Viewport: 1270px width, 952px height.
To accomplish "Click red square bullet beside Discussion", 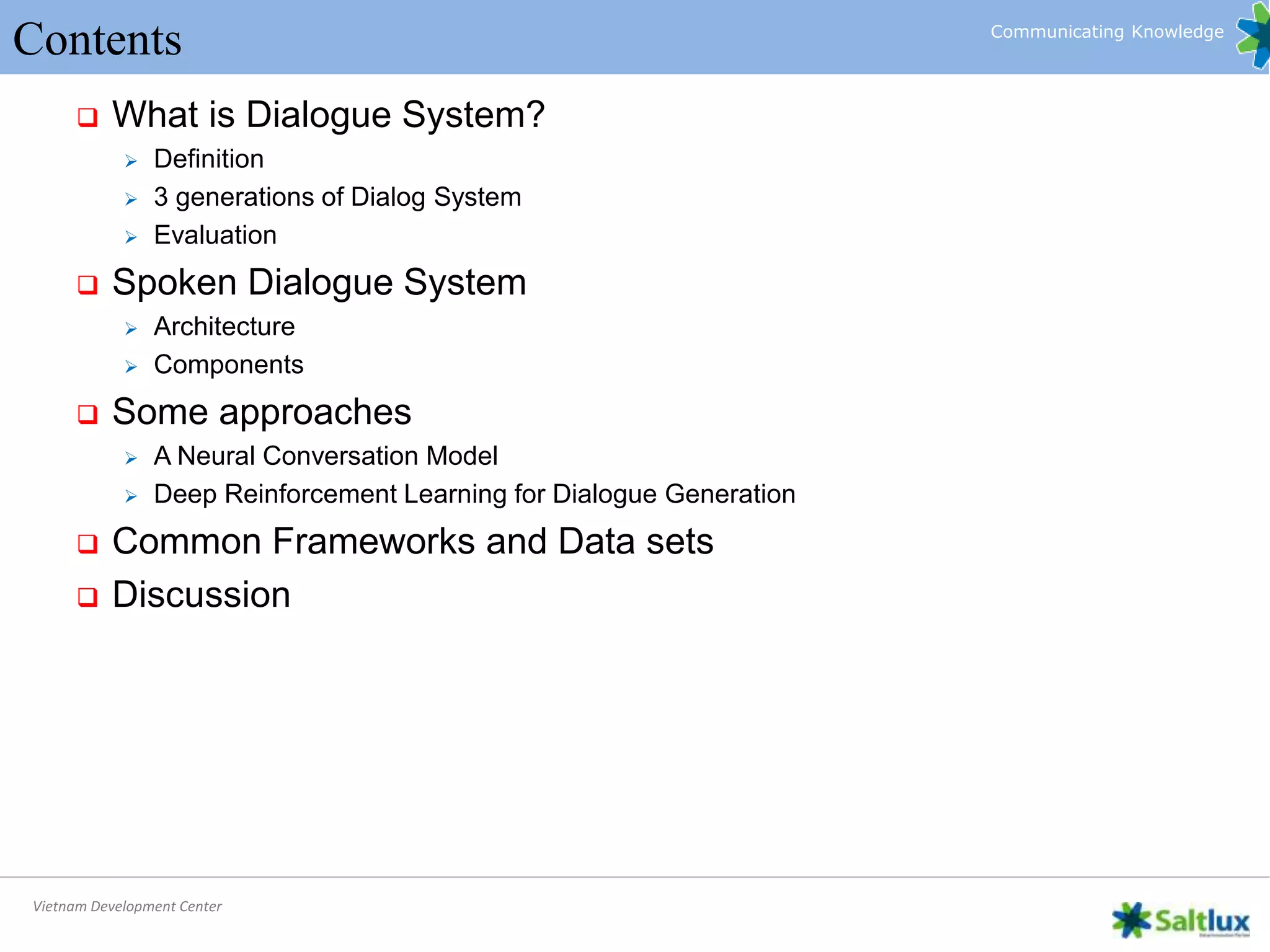I will point(87,597).
